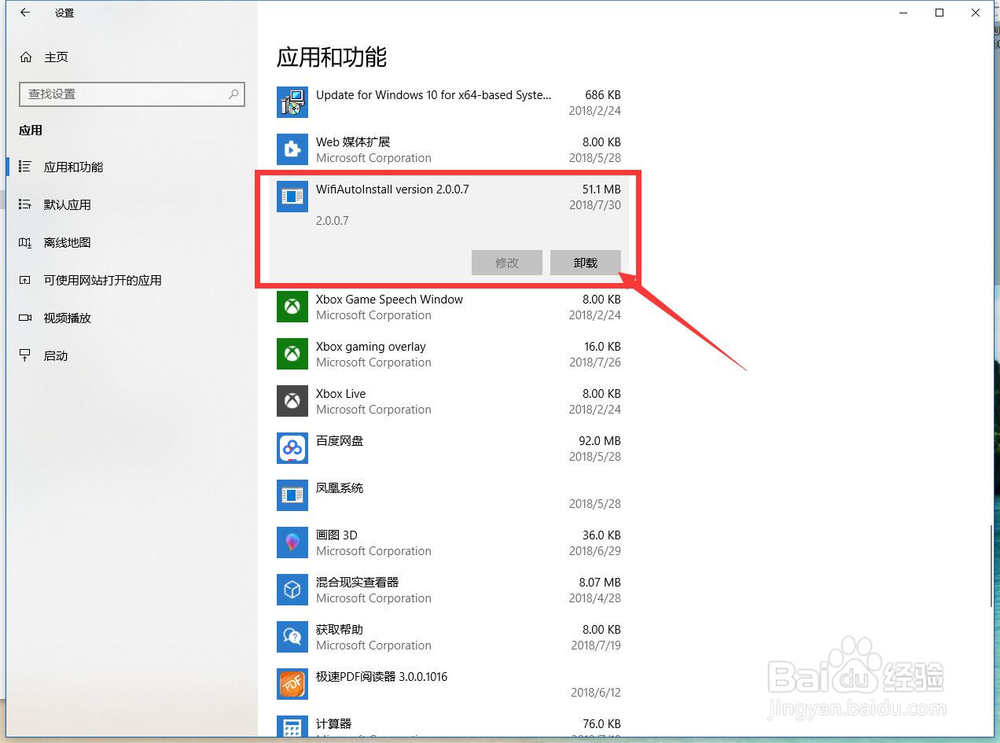The height and width of the screenshot is (743, 1000).
Task: Open 主页 settings home
Action: tap(56, 57)
